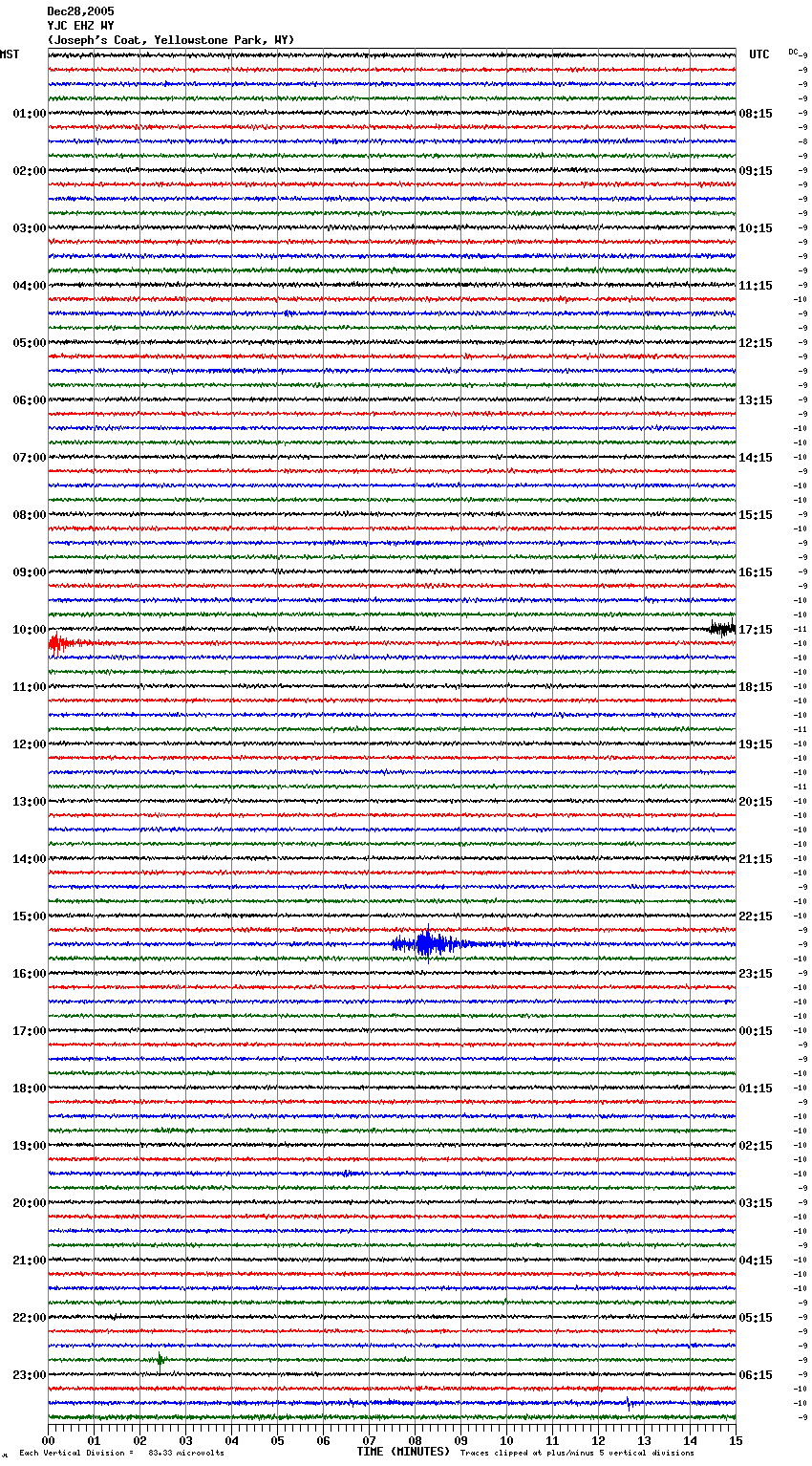This screenshot has width=812, height=1466.
Task: Click the "UTC" time zone label
Action: (759, 54)
